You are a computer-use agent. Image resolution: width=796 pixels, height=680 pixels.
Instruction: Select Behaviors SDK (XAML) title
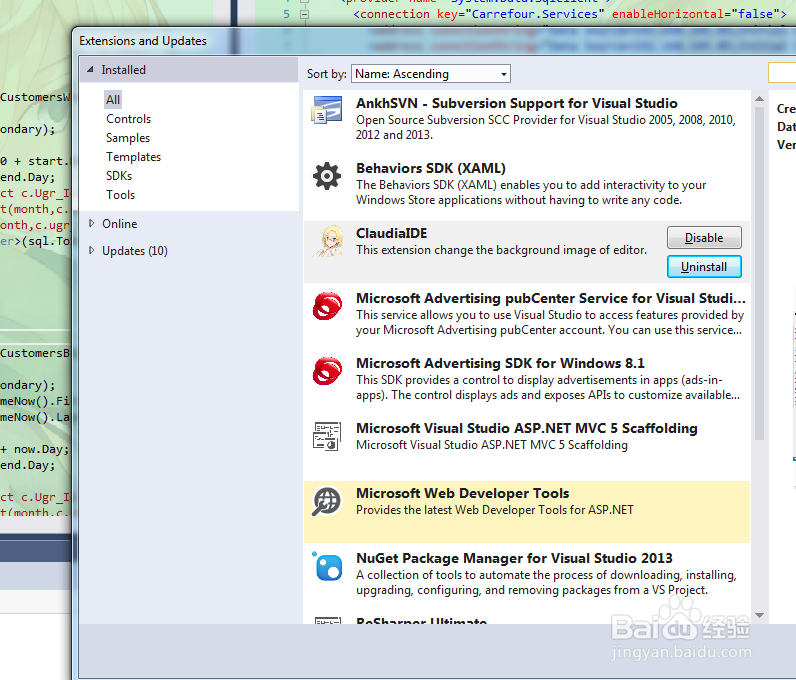(431, 168)
